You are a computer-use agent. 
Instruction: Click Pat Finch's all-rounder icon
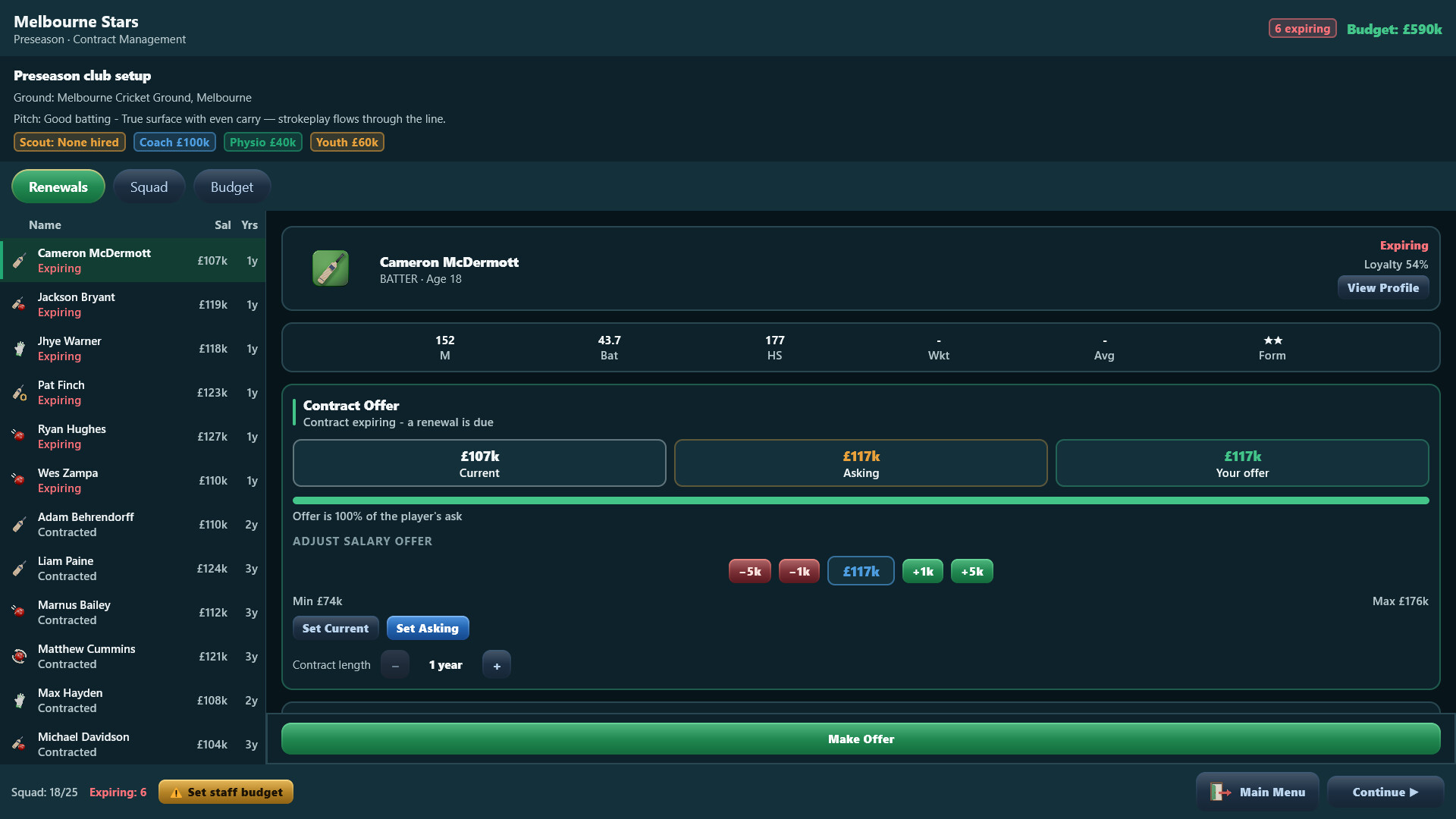pos(20,393)
